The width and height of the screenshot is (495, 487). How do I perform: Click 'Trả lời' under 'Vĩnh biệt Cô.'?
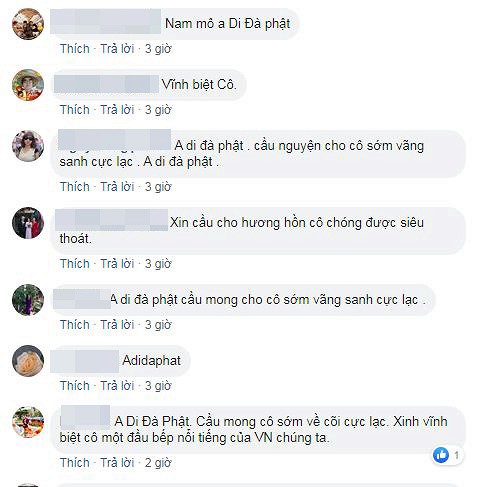117,110
